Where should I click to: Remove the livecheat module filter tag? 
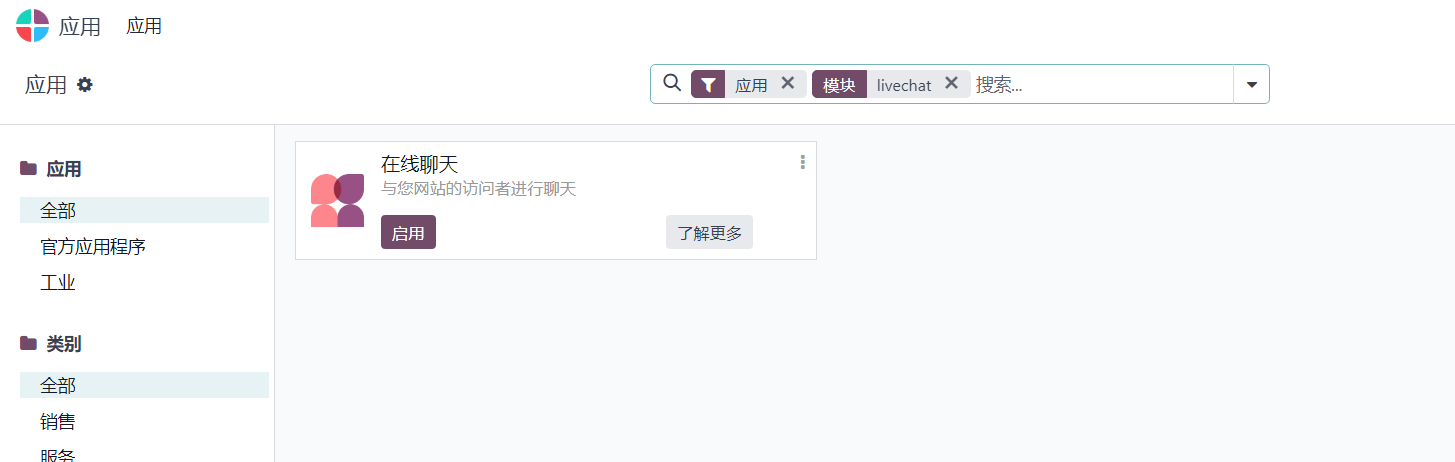coord(951,84)
